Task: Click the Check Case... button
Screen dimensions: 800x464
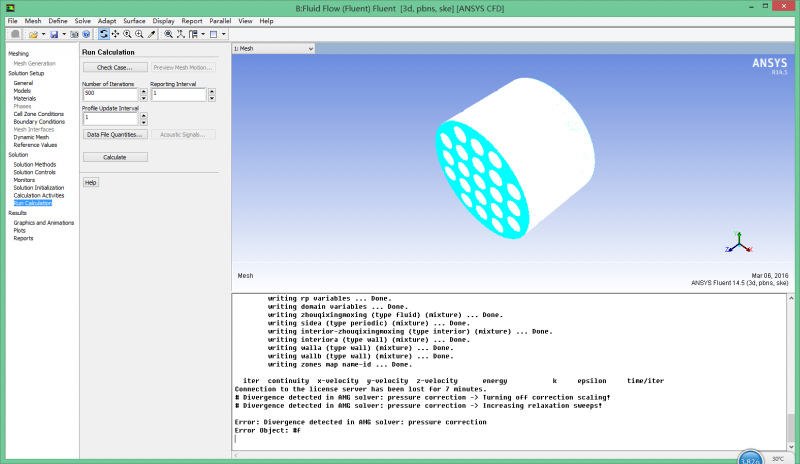Action: (x=115, y=67)
